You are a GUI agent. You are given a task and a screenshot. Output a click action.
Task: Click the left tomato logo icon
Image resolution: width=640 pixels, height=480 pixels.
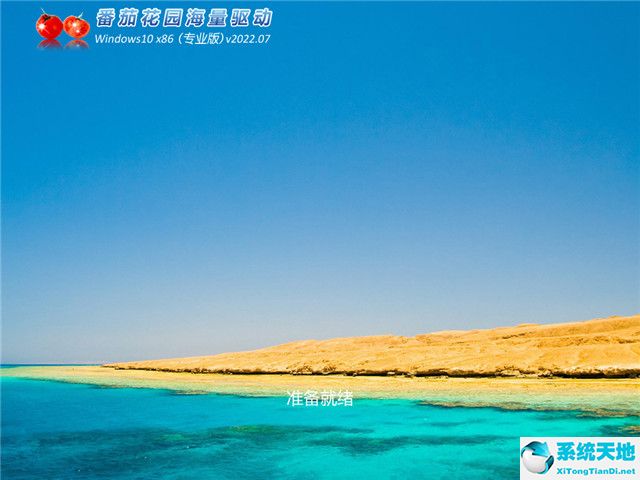click(49, 26)
